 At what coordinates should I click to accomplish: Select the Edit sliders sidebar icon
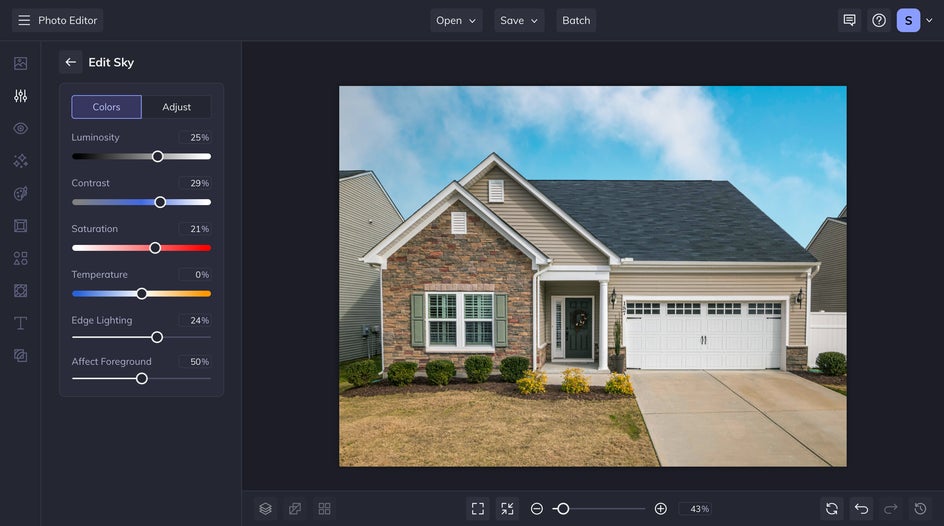coord(20,96)
